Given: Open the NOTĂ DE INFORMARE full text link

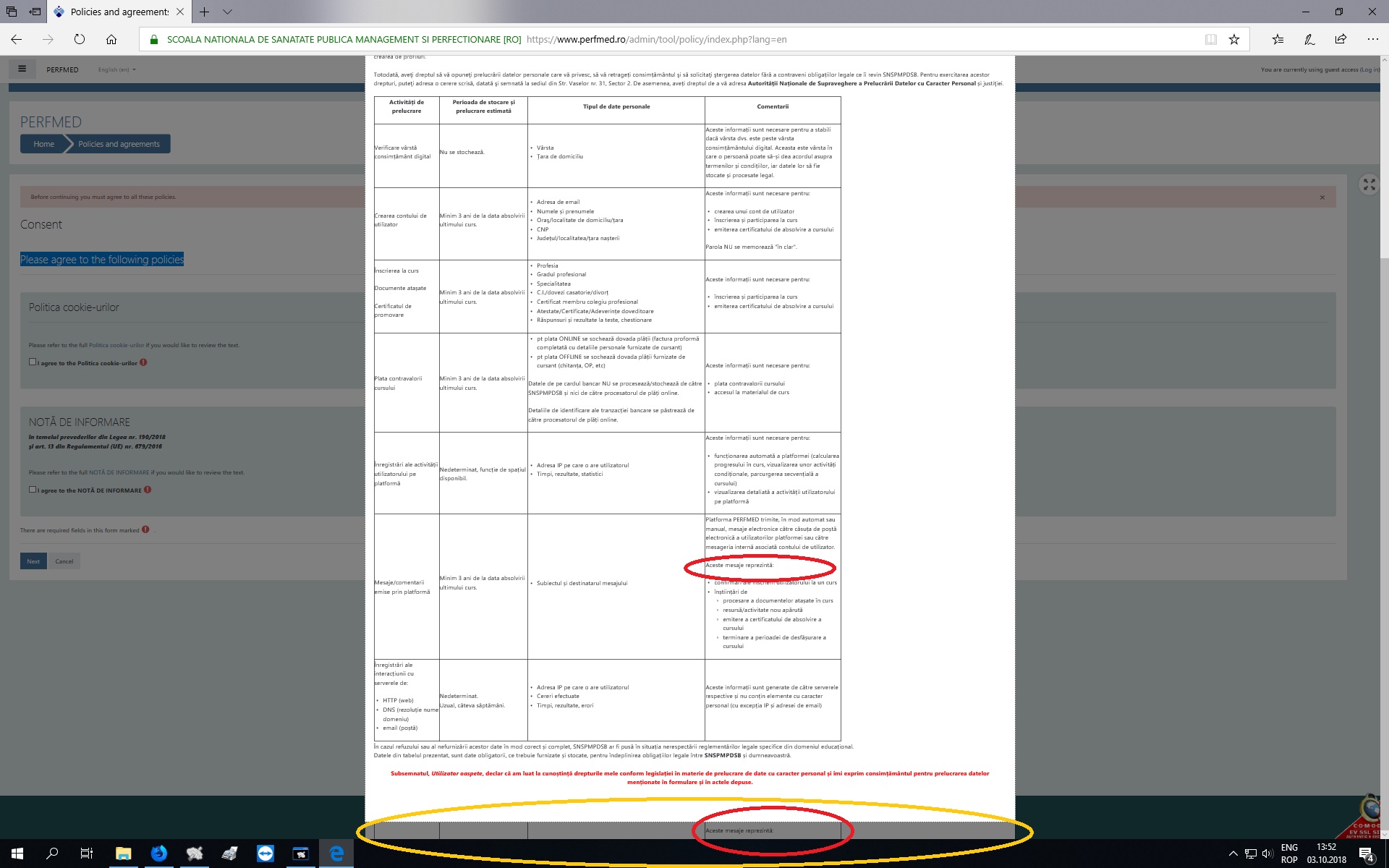Looking at the screenshot, I should pyautogui.click(x=119, y=472).
